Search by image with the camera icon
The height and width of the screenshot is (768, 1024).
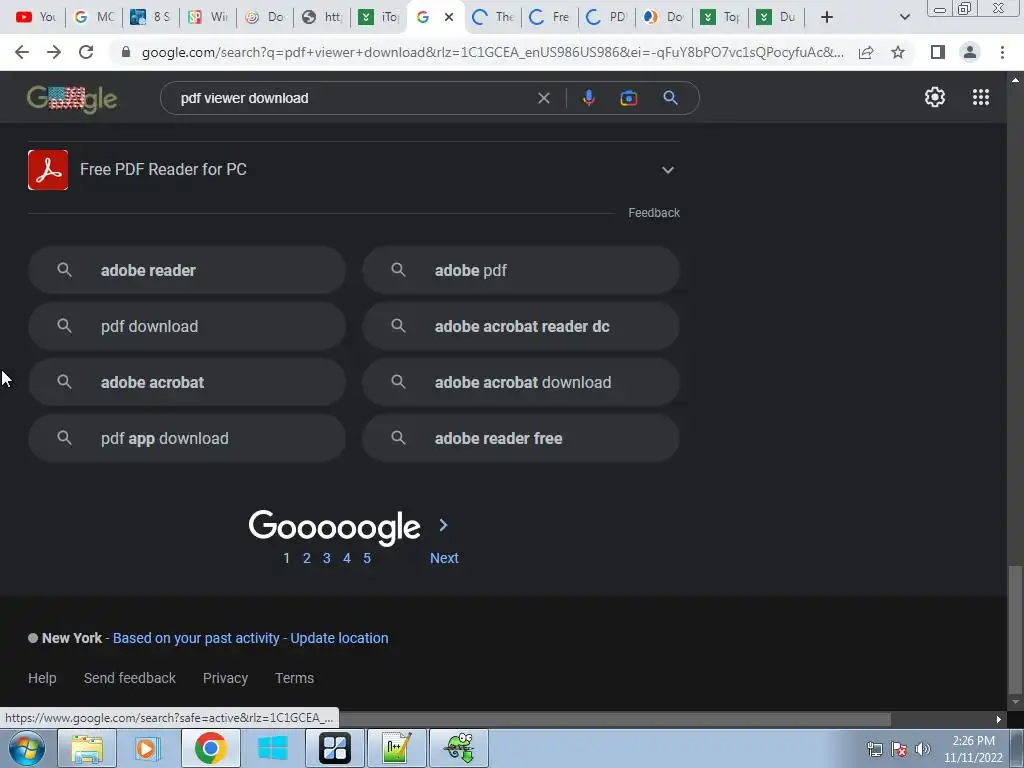[x=628, y=98]
